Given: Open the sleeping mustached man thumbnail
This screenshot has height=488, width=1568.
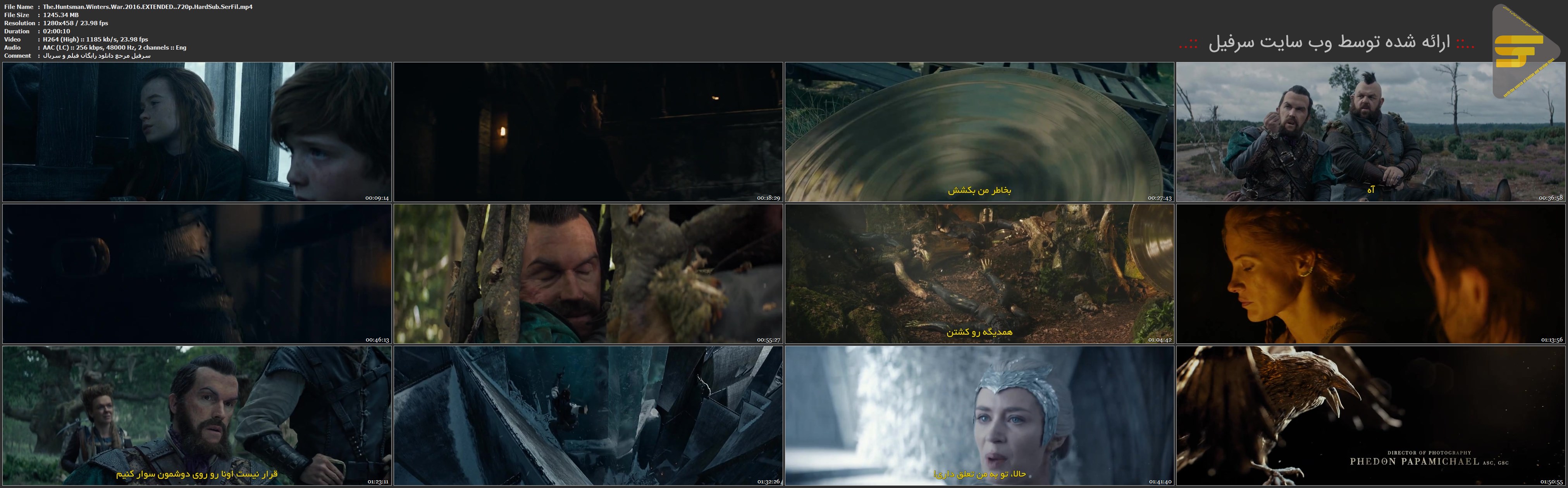Looking at the screenshot, I should pos(588,274).
